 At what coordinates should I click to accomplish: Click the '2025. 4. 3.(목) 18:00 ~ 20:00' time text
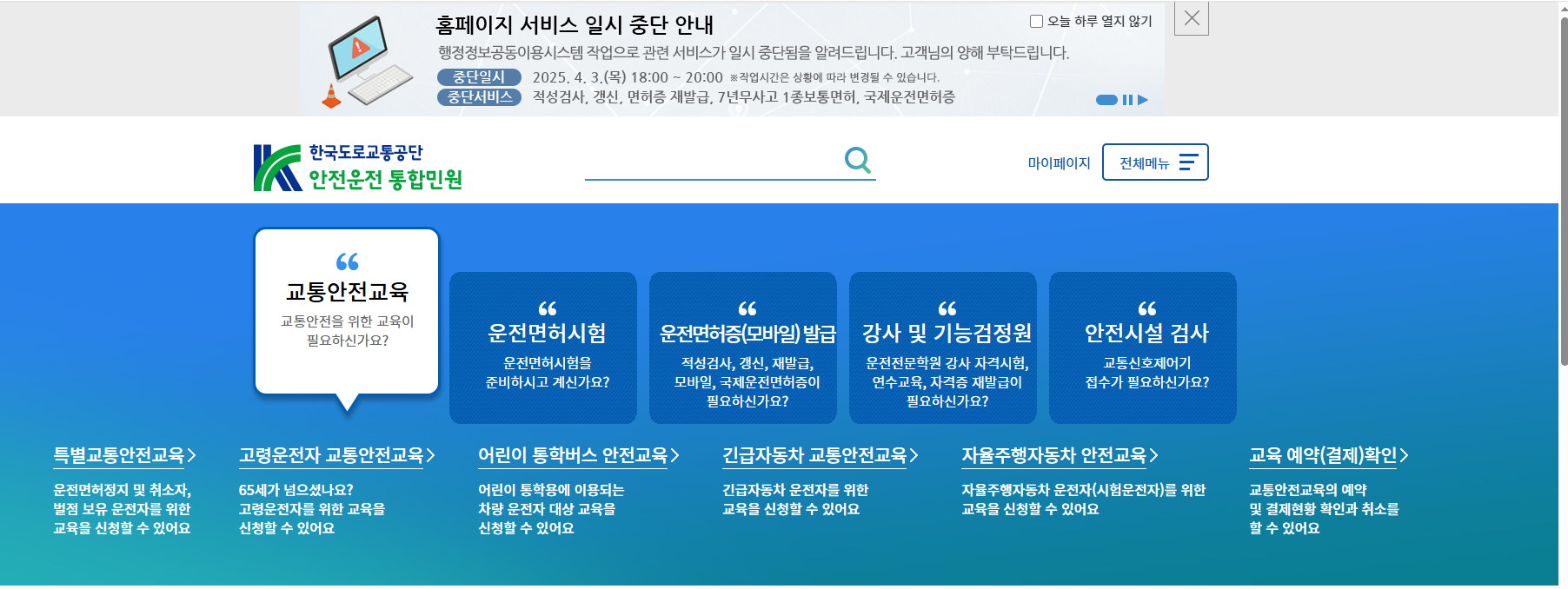coord(628,77)
